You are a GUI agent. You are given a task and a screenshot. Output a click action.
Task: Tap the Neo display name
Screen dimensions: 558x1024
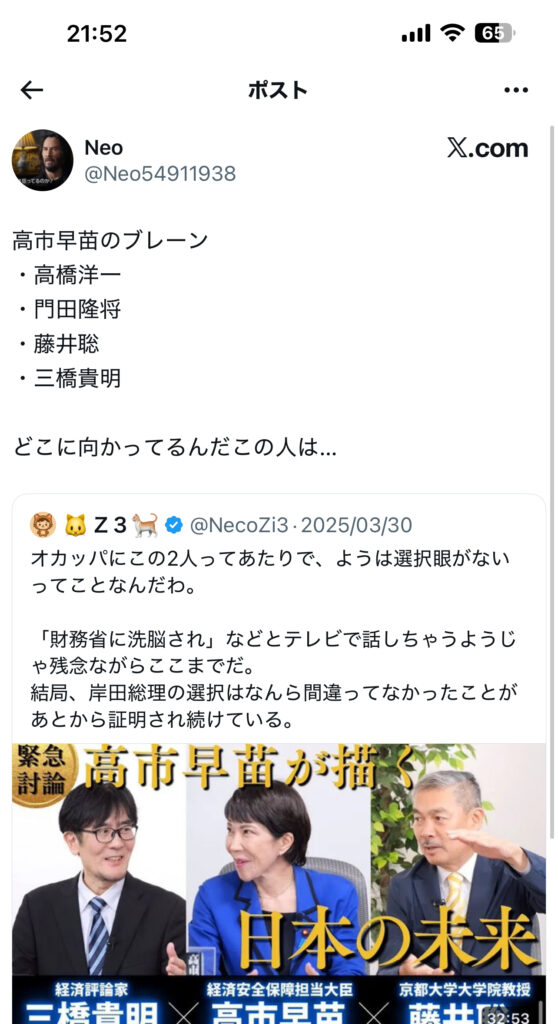coord(103,148)
